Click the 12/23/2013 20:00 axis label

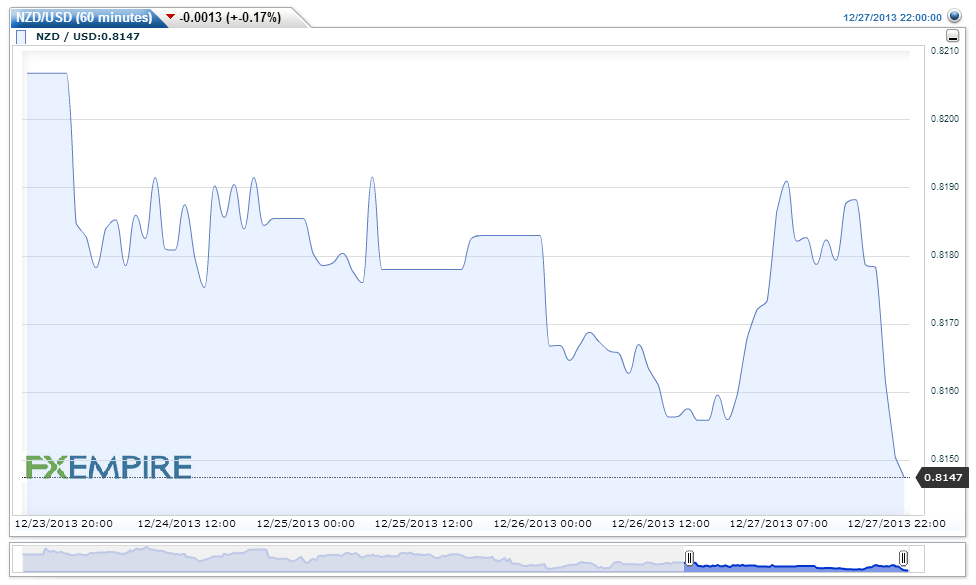point(63,524)
